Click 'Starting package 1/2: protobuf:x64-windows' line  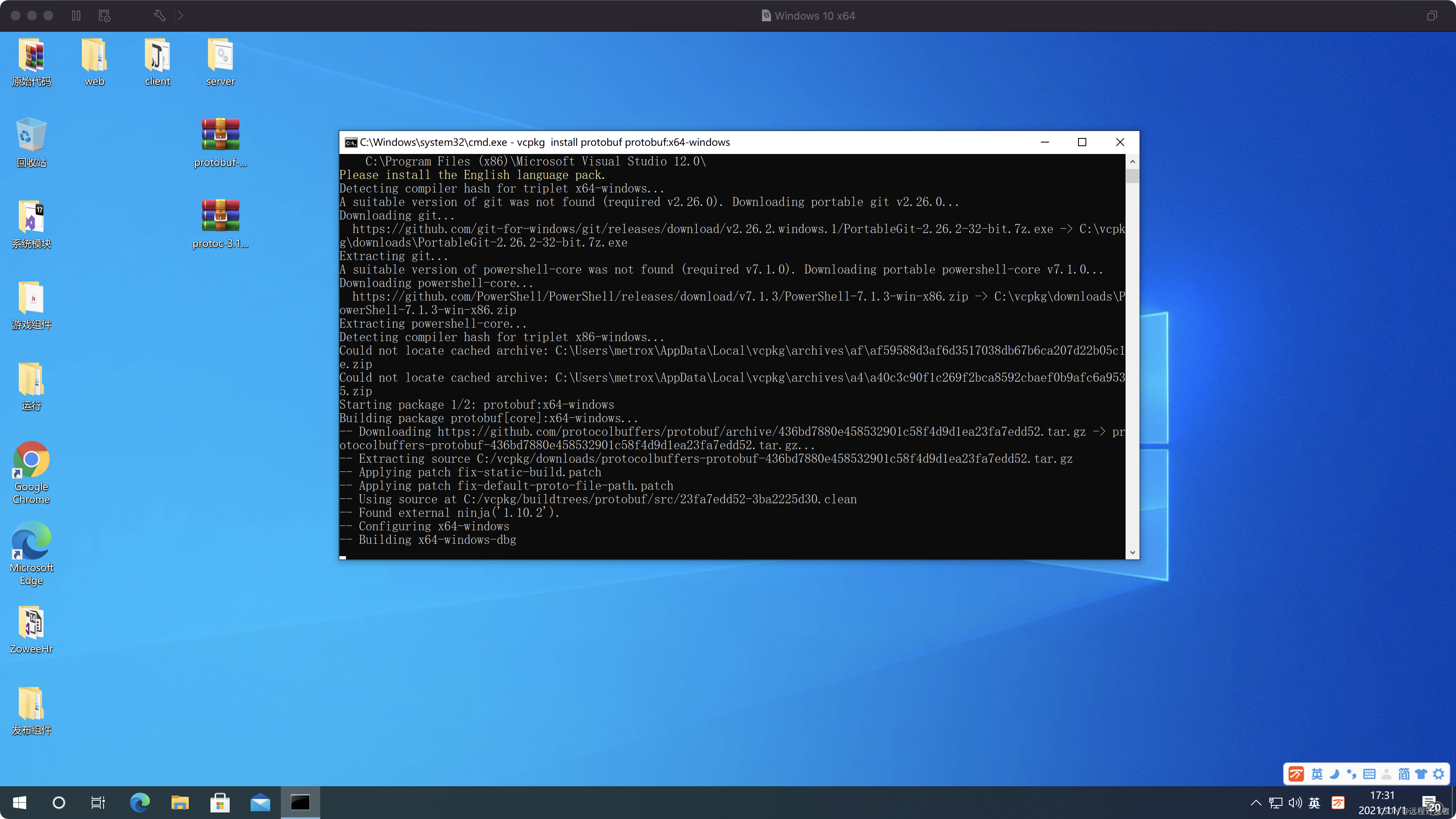[477, 405]
